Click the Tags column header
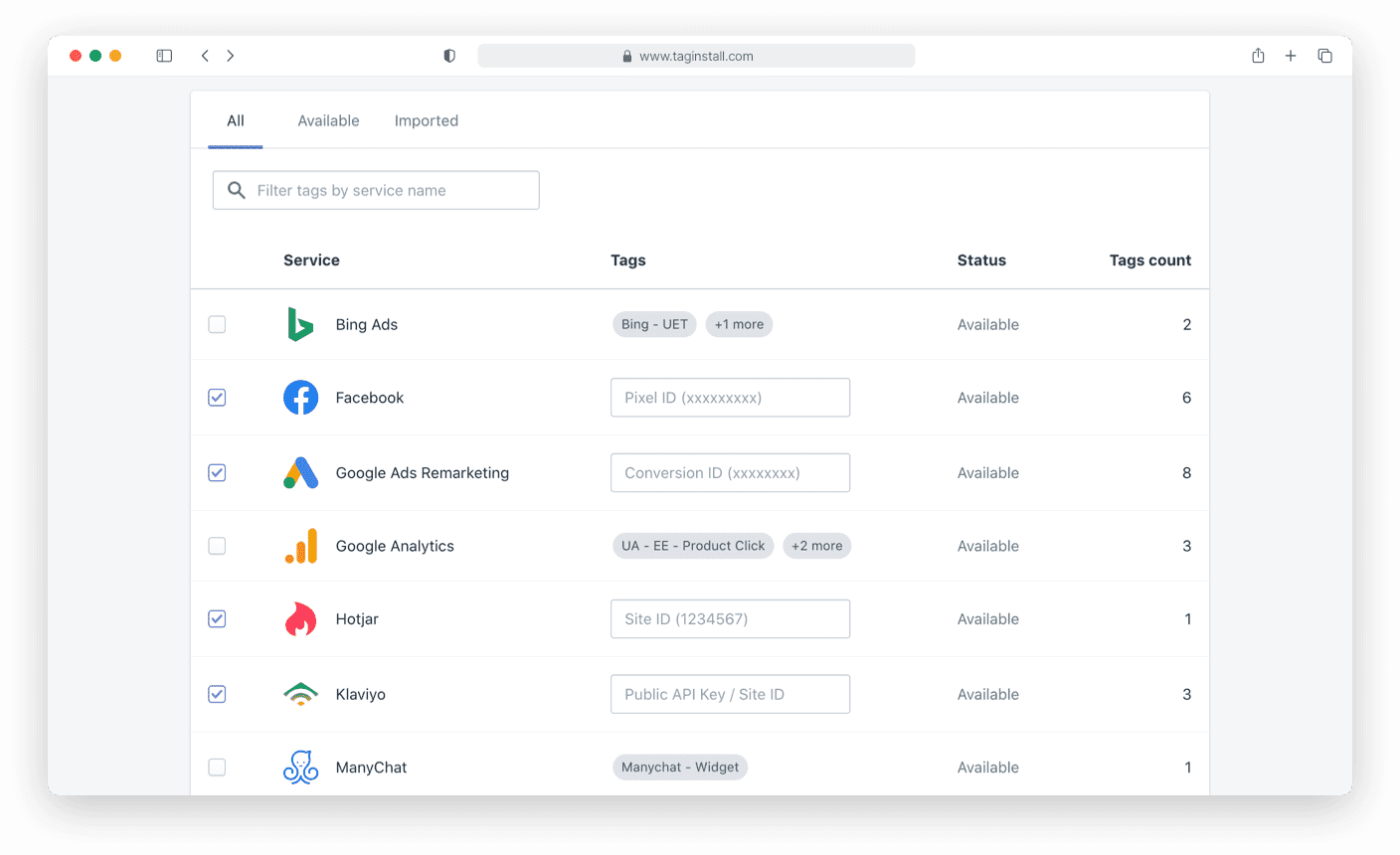Viewport: 1400px width, 855px height. tap(628, 260)
